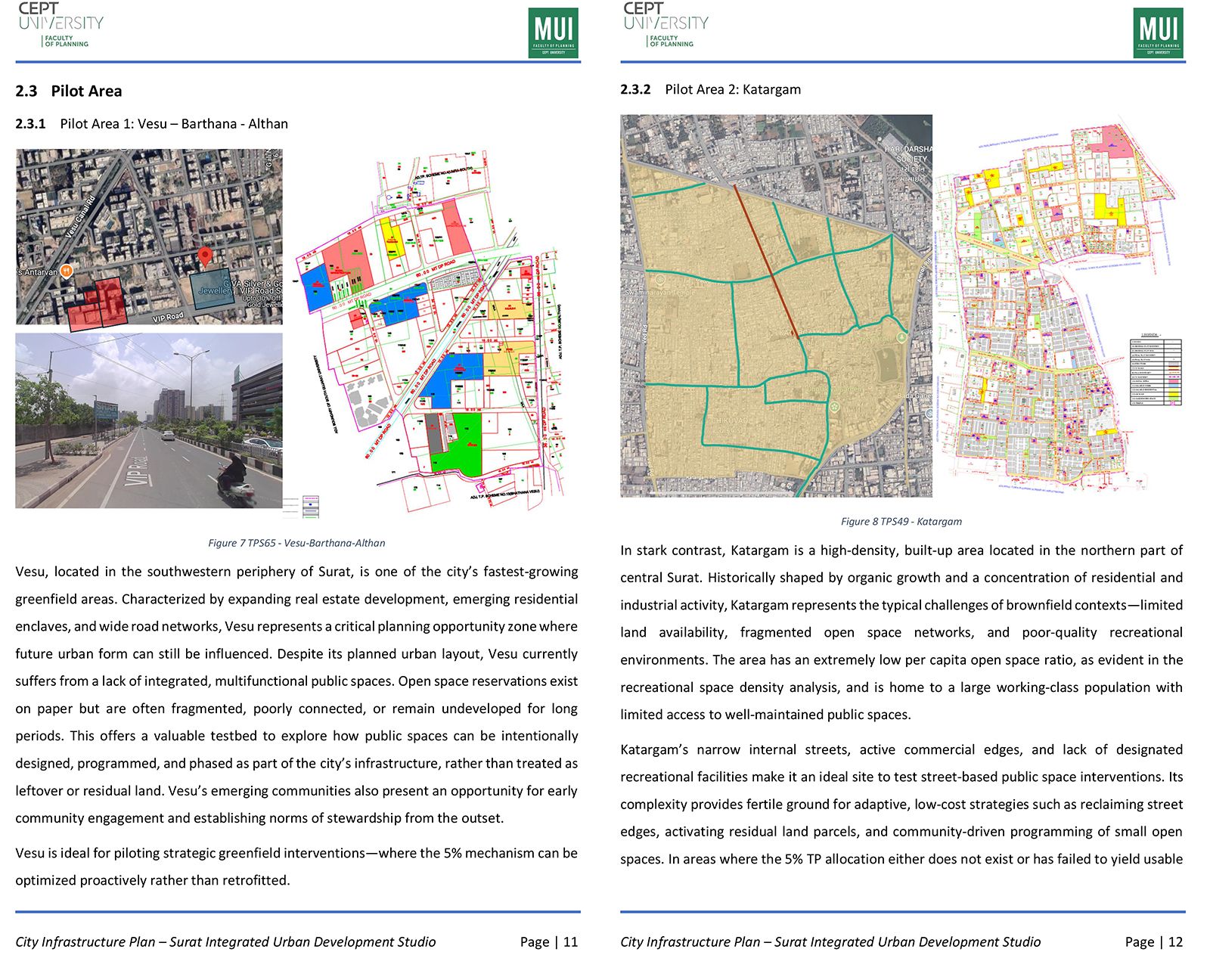Click caption "Figure 7 TPS65 - Vesu-Barthana-Althan"

(296, 543)
